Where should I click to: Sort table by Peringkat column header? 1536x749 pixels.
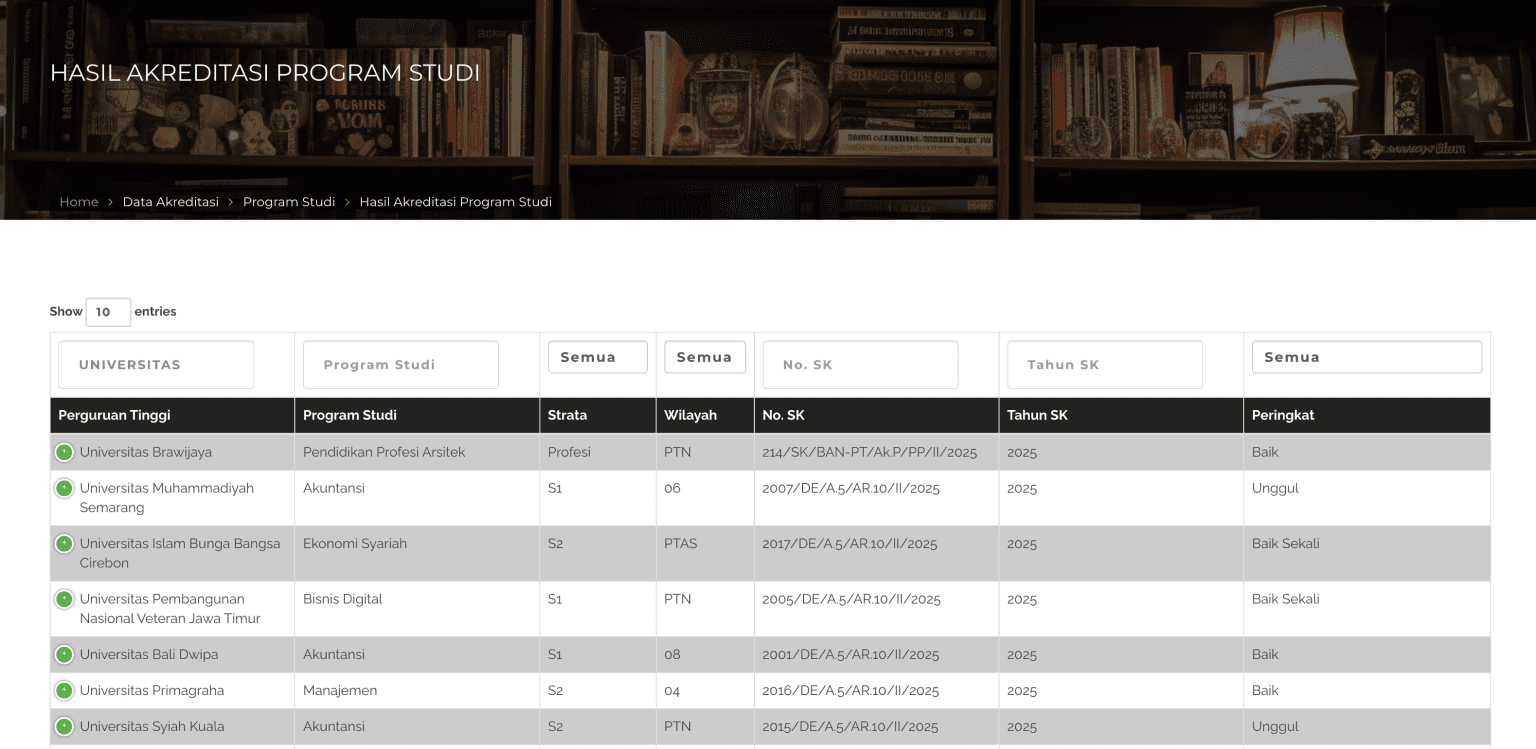pyautogui.click(x=1282, y=415)
